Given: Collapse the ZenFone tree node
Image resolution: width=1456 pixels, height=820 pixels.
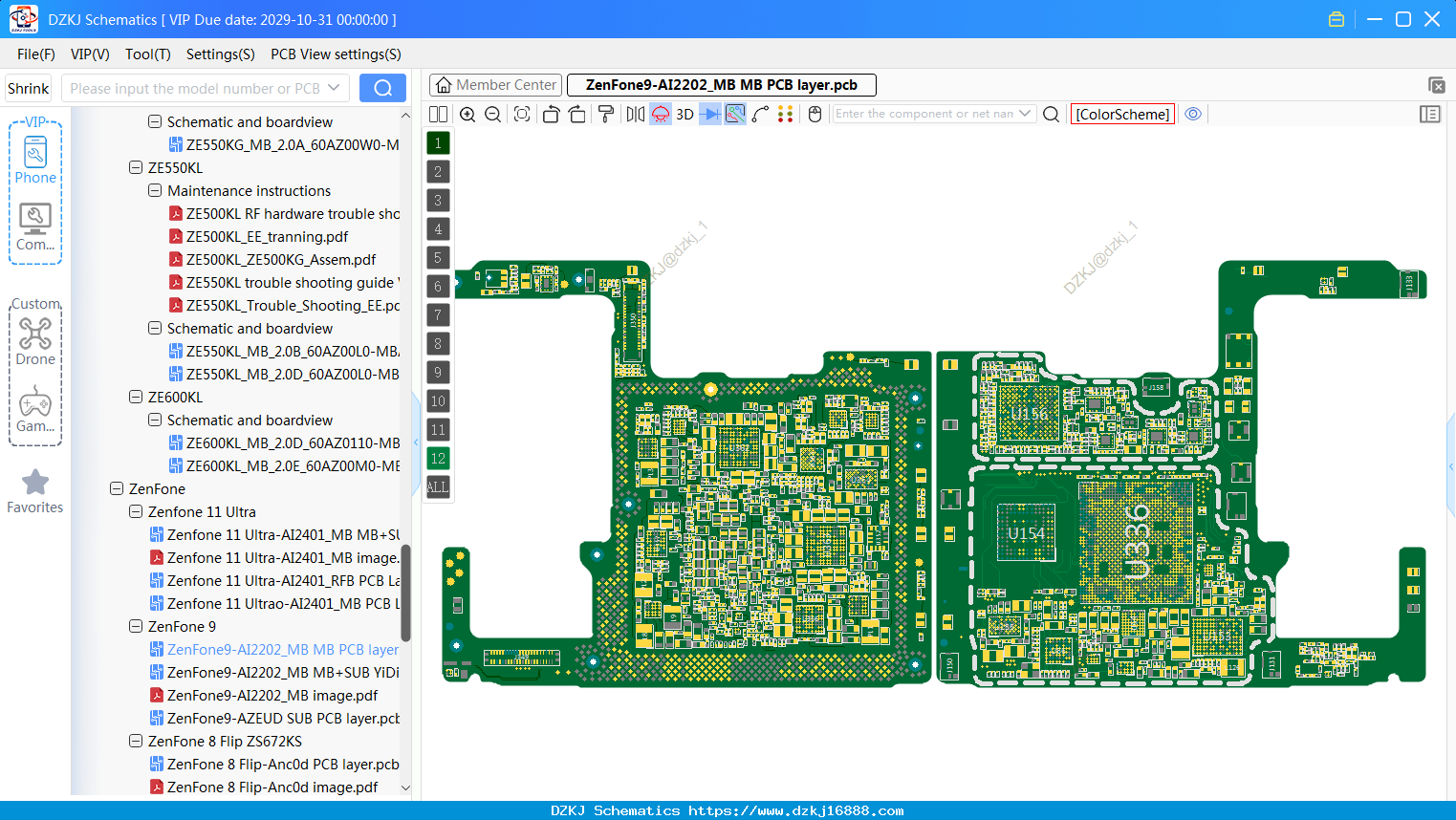Looking at the screenshot, I should click(117, 488).
